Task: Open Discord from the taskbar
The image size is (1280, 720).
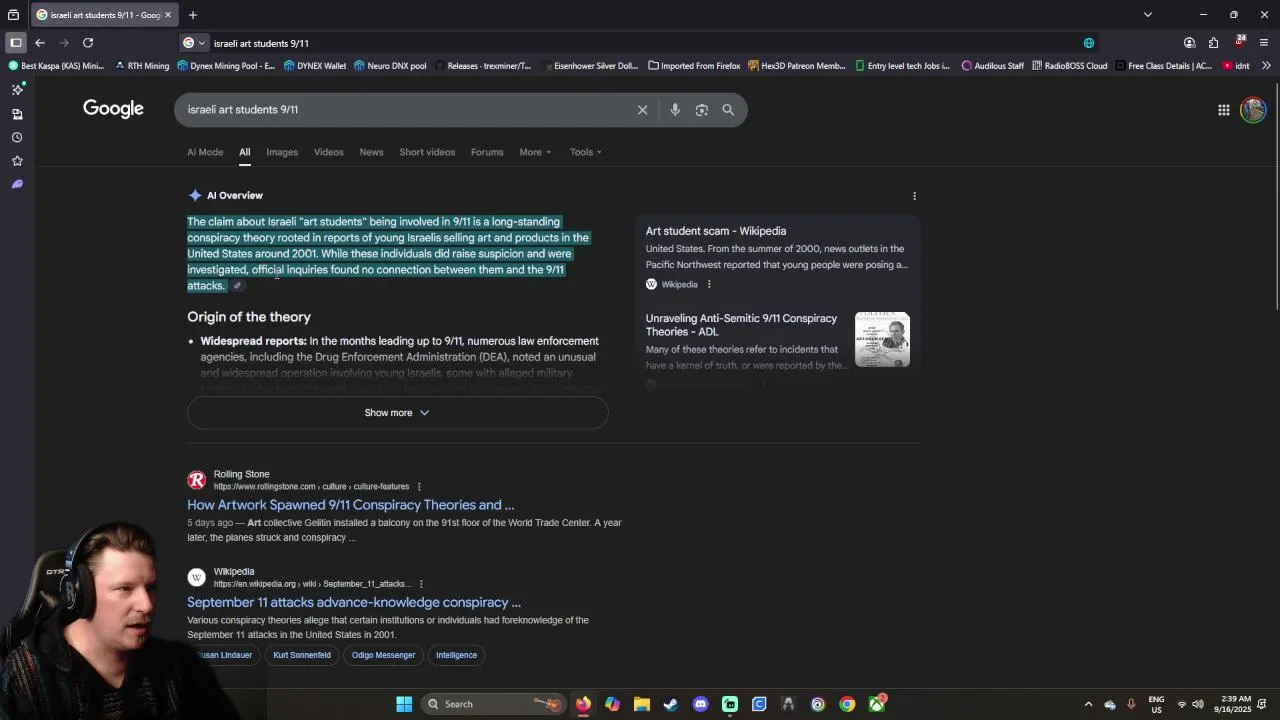Action: tap(700, 704)
